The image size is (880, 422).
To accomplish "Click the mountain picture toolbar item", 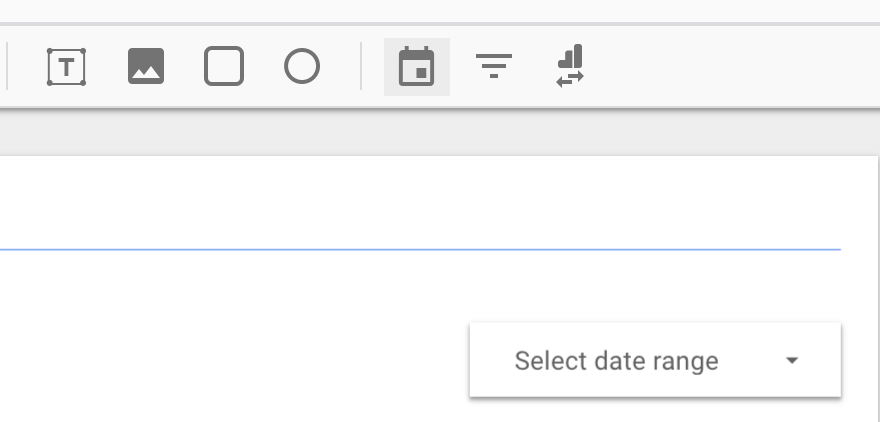I will click(146, 66).
